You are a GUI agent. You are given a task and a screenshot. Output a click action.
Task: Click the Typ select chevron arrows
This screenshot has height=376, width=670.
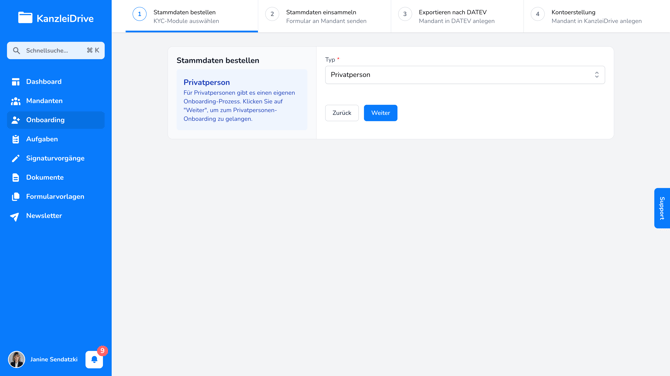click(x=597, y=75)
